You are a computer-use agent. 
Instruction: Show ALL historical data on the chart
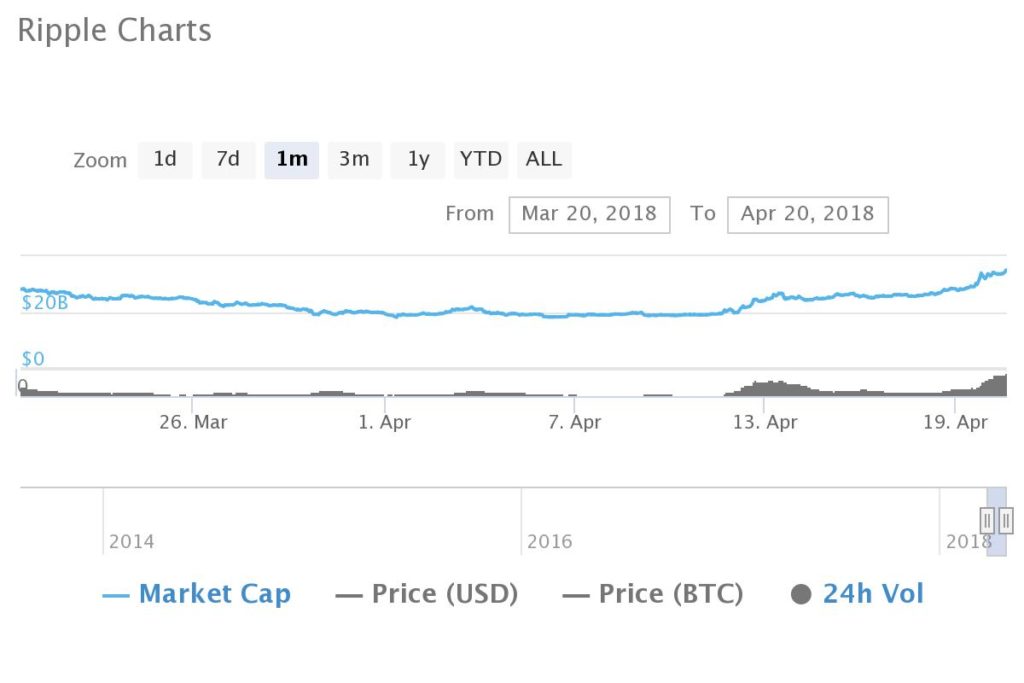[544, 159]
